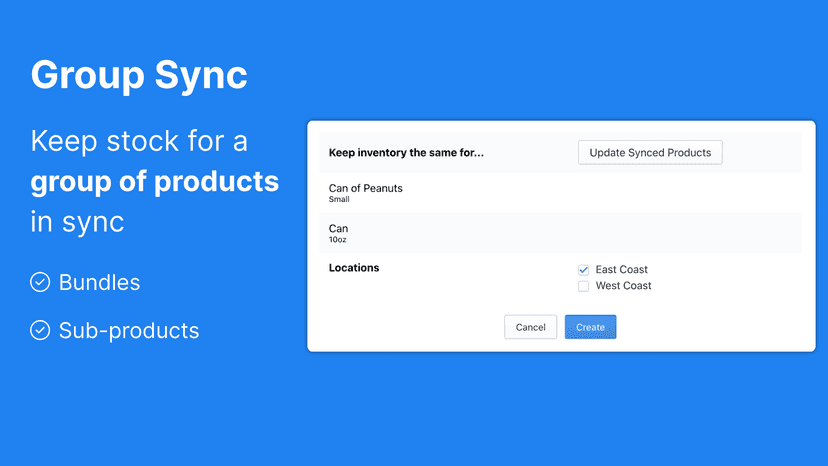Click the 'Keep stock for a' tagline text
Viewport: 828px width, 466px height.
(139, 142)
